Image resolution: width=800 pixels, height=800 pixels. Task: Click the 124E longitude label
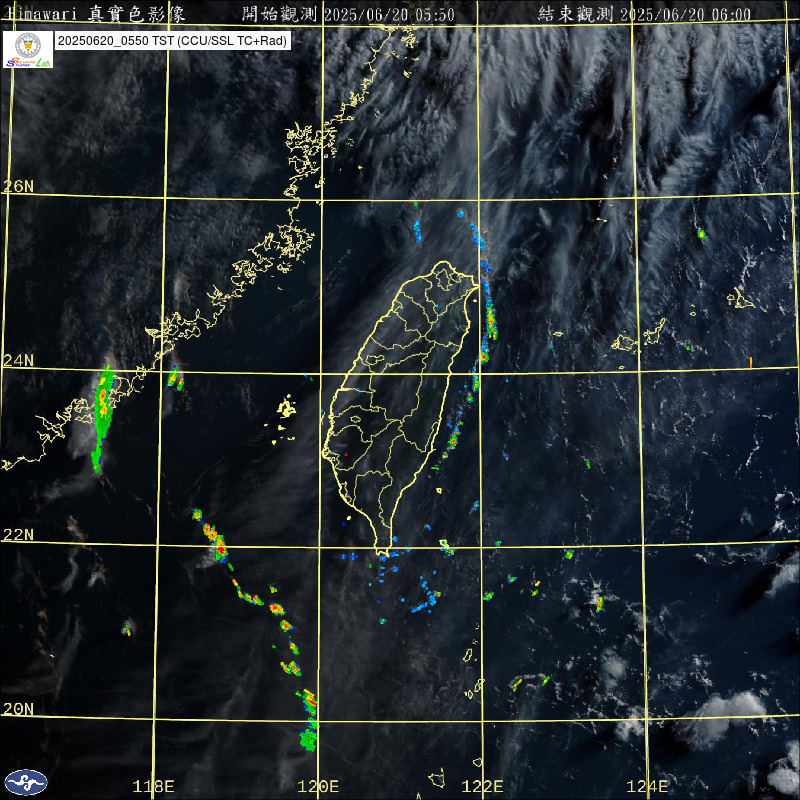(x=647, y=786)
